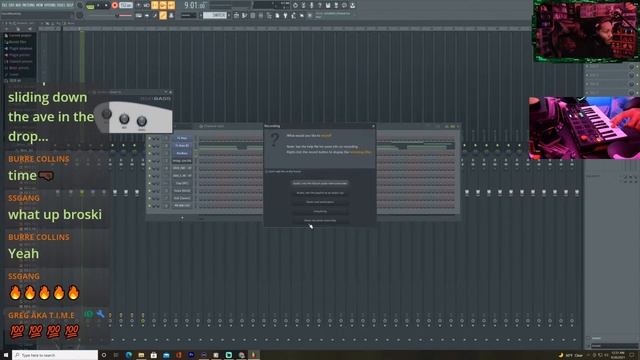Click the keyboard camera overlay thumbnail
Viewport: 640px width, 360px height.
pos(584,128)
